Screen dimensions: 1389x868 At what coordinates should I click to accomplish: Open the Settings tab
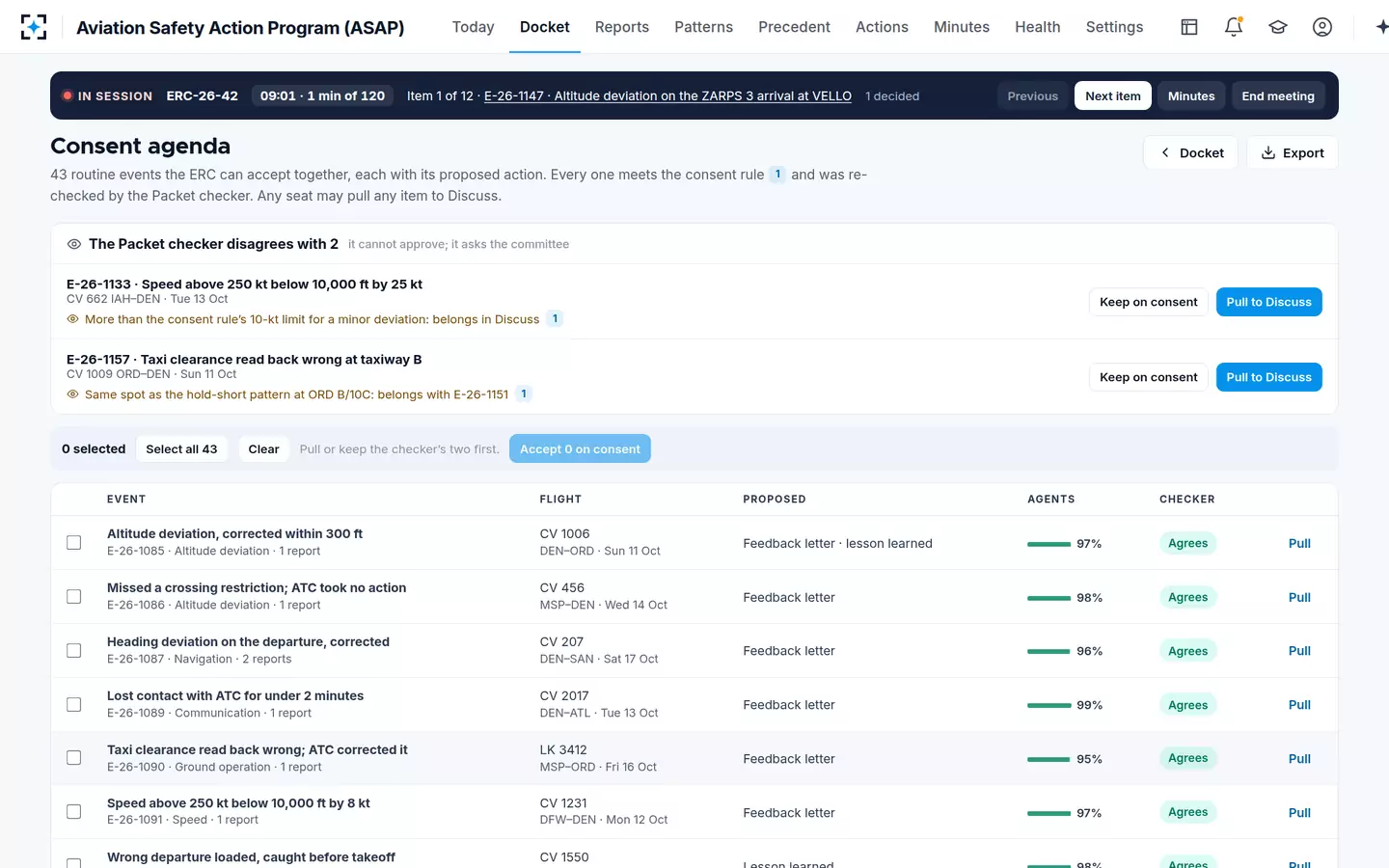pyautogui.click(x=1114, y=27)
